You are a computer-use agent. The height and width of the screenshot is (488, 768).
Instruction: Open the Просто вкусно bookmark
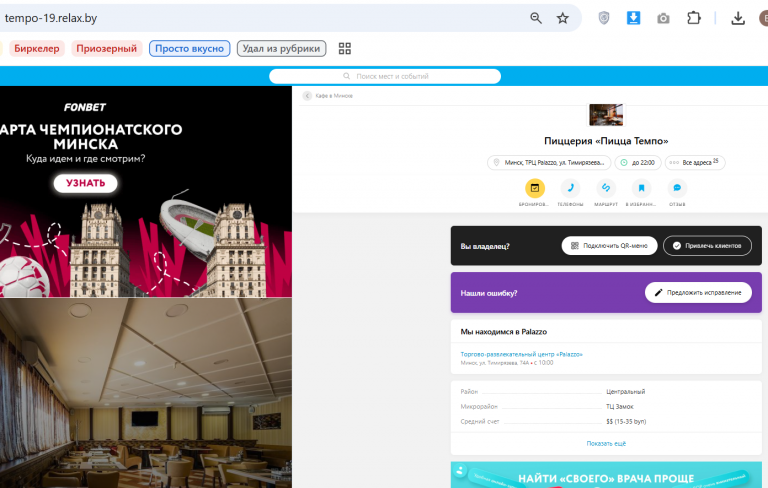190,49
